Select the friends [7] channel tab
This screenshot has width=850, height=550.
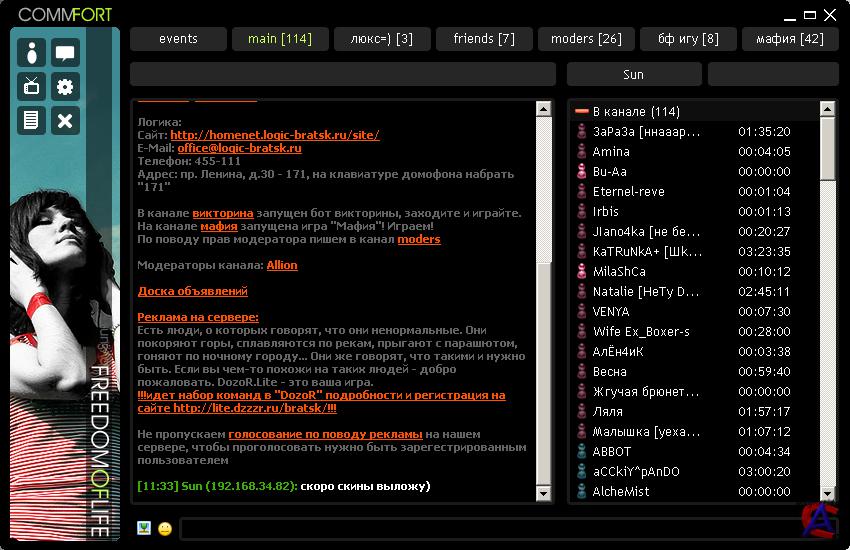(484, 39)
